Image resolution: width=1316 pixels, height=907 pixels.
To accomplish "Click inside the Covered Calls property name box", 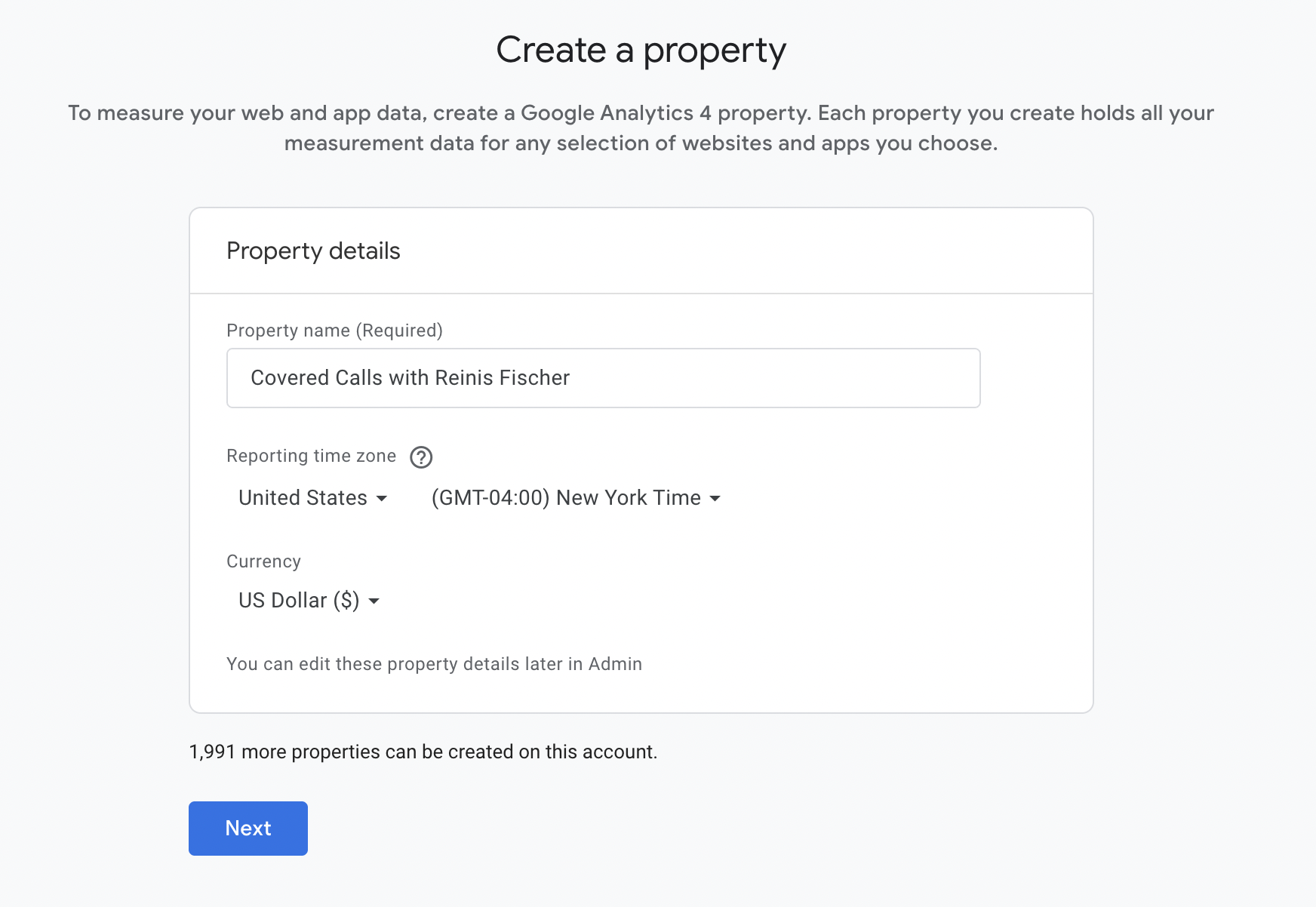I will click(x=602, y=378).
